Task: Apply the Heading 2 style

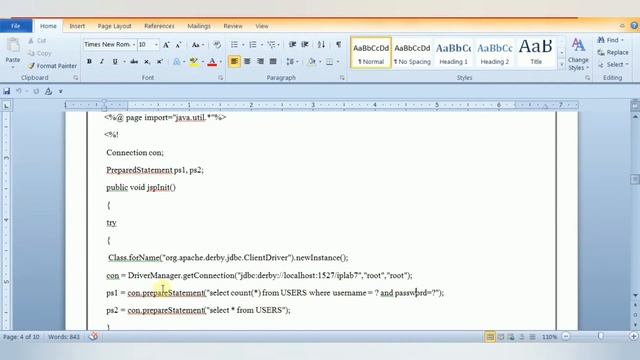Action: pyautogui.click(x=495, y=53)
